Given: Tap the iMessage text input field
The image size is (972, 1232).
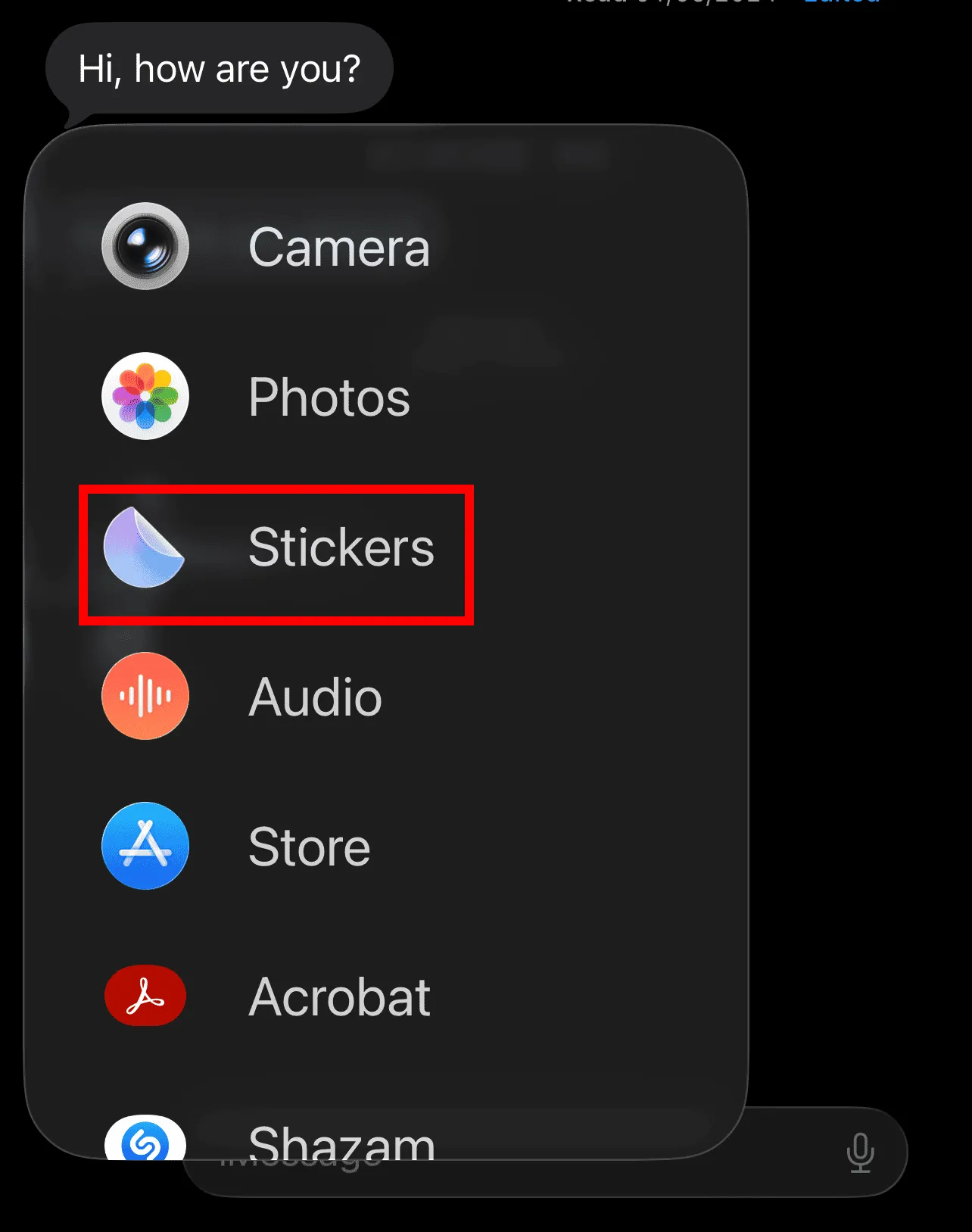Looking at the screenshot, I should pyautogui.click(x=545, y=1152).
